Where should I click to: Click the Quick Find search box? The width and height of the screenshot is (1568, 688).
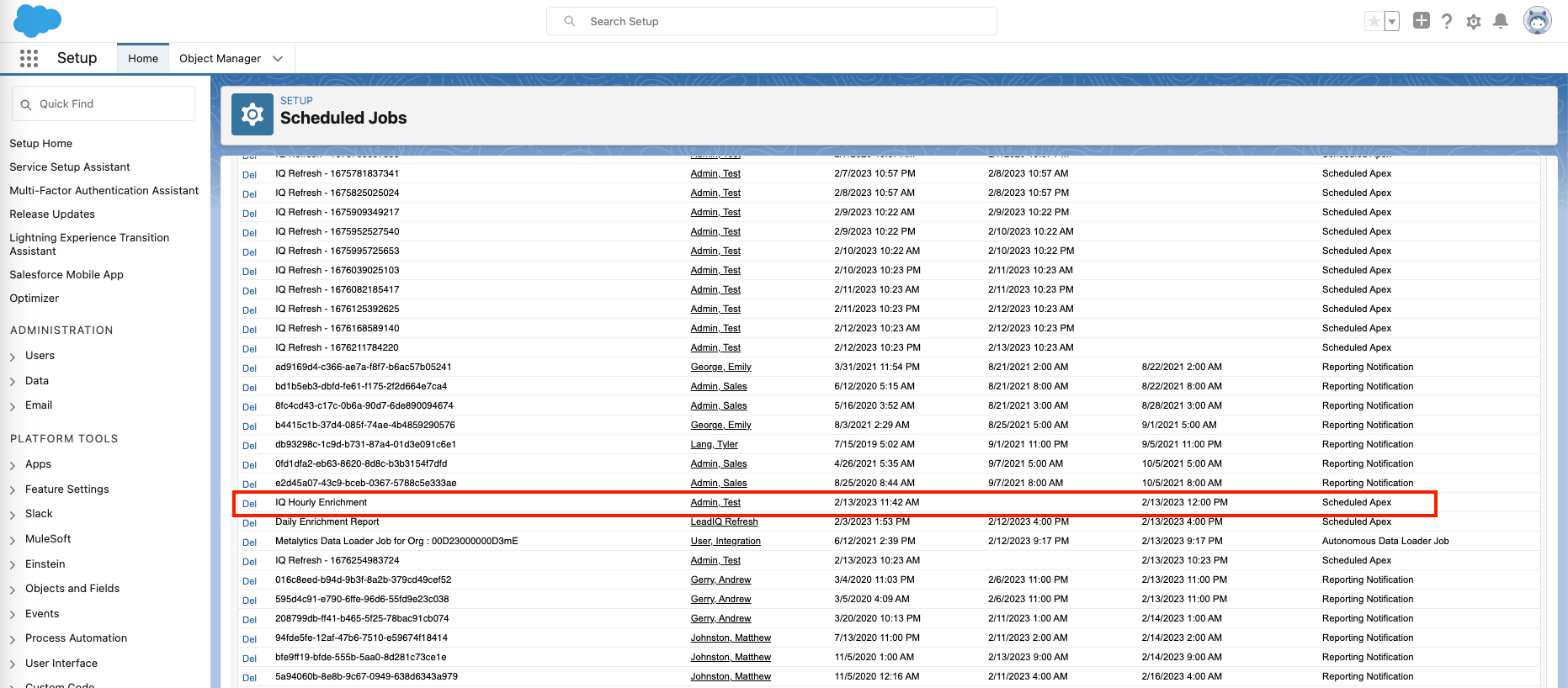[x=104, y=104]
